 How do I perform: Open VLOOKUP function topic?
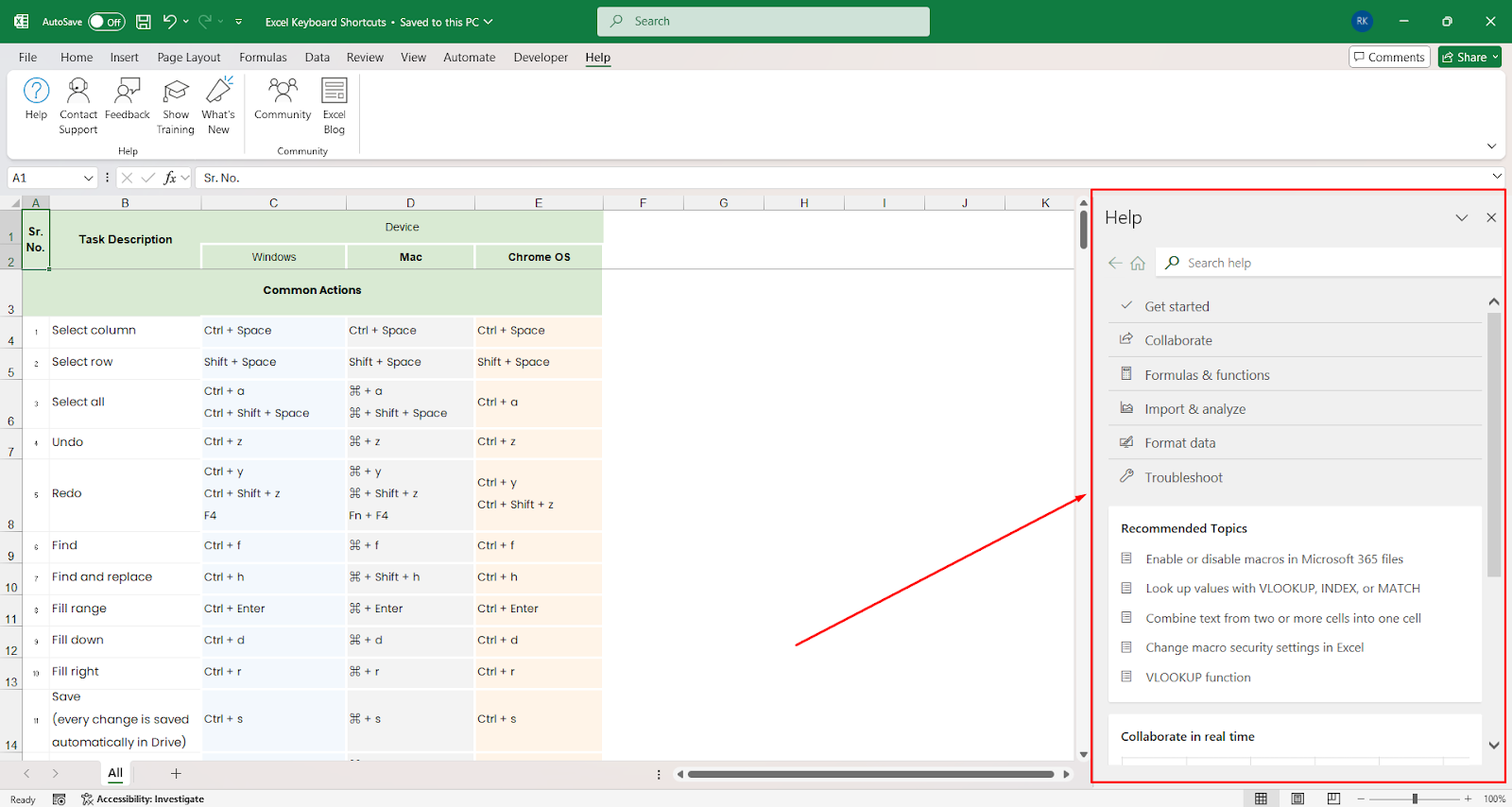(1197, 678)
